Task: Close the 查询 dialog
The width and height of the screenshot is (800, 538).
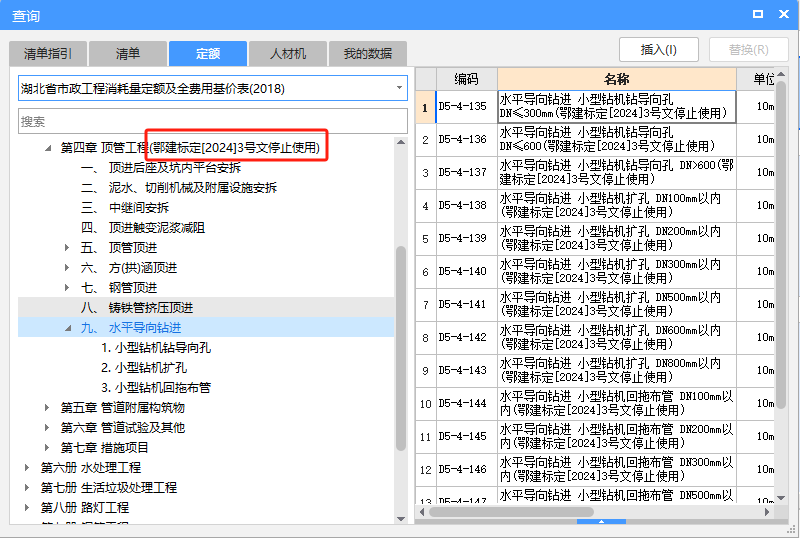Action: tap(784, 14)
